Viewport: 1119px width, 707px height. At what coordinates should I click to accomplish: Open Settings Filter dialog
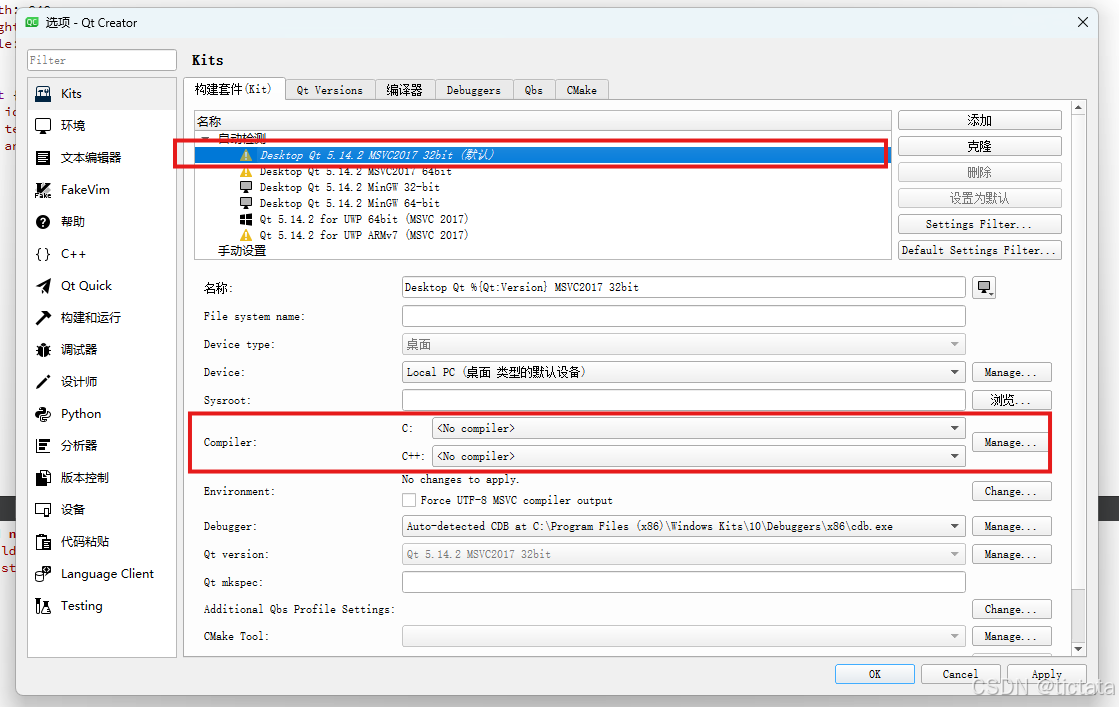pos(979,223)
